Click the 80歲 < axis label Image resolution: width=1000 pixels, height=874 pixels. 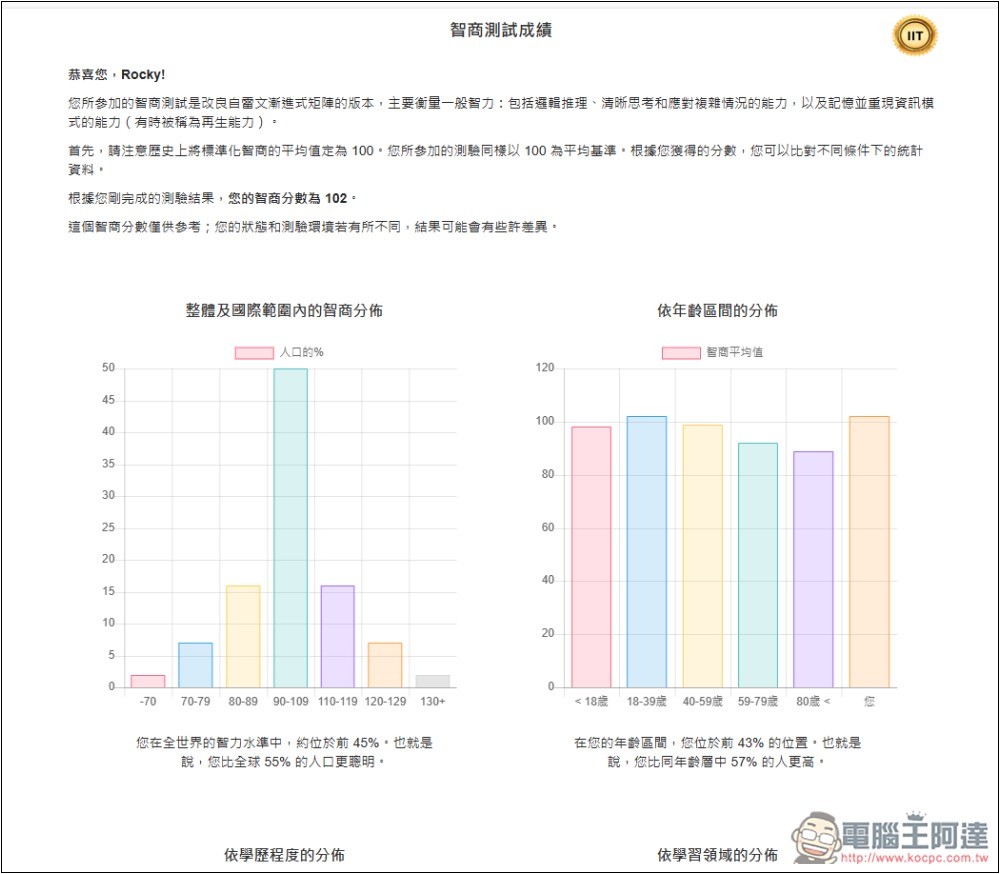click(x=813, y=702)
